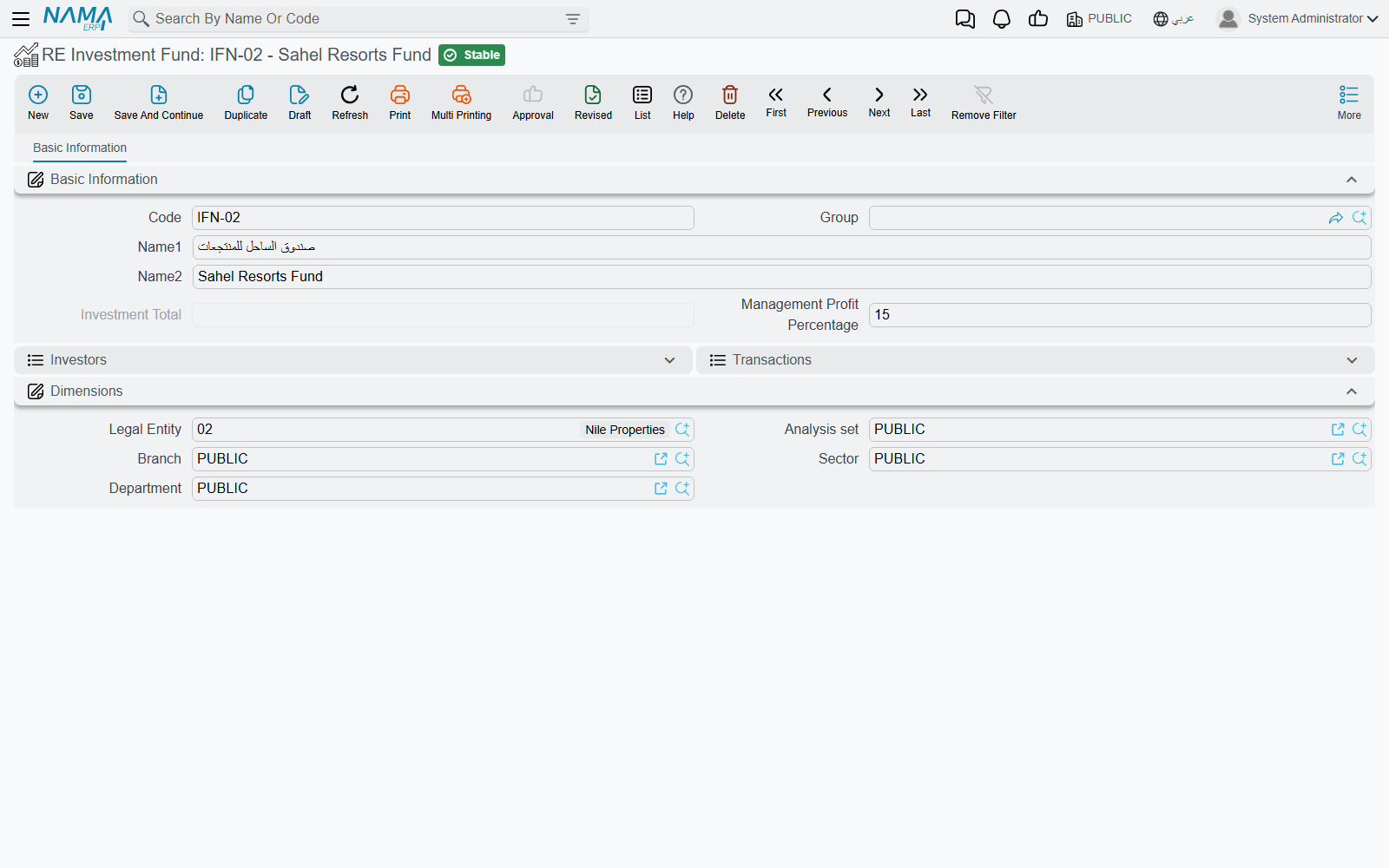
Task: Click the NAMA ERP logo
Action: click(x=78, y=18)
